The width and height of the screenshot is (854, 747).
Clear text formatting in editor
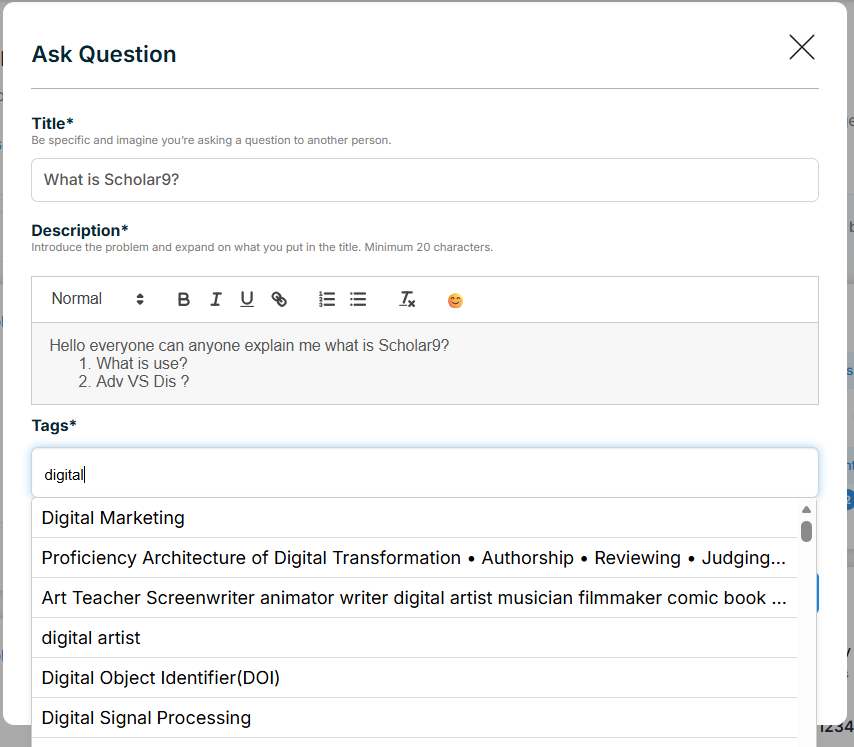click(x=407, y=299)
